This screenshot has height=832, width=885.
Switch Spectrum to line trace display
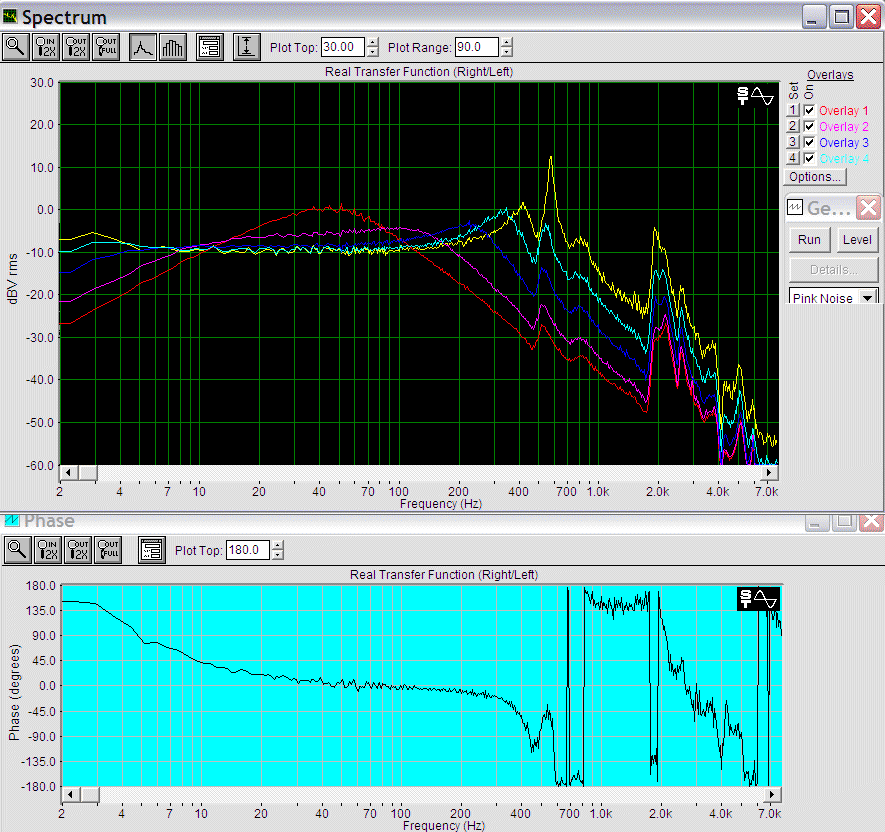coord(143,47)
